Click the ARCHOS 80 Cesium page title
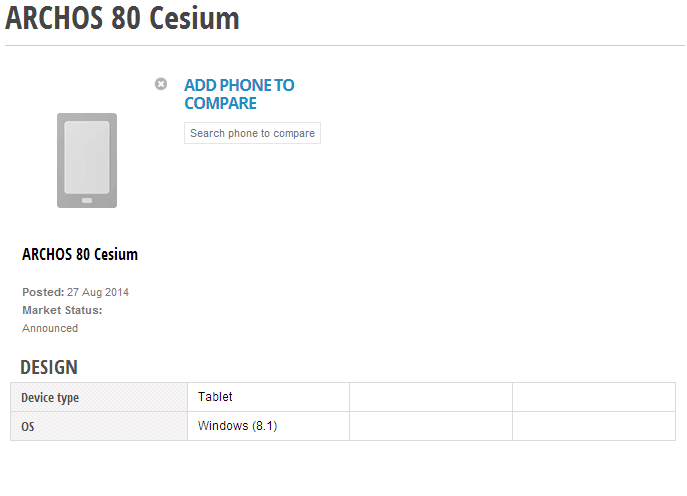 (x=122, y=18)
